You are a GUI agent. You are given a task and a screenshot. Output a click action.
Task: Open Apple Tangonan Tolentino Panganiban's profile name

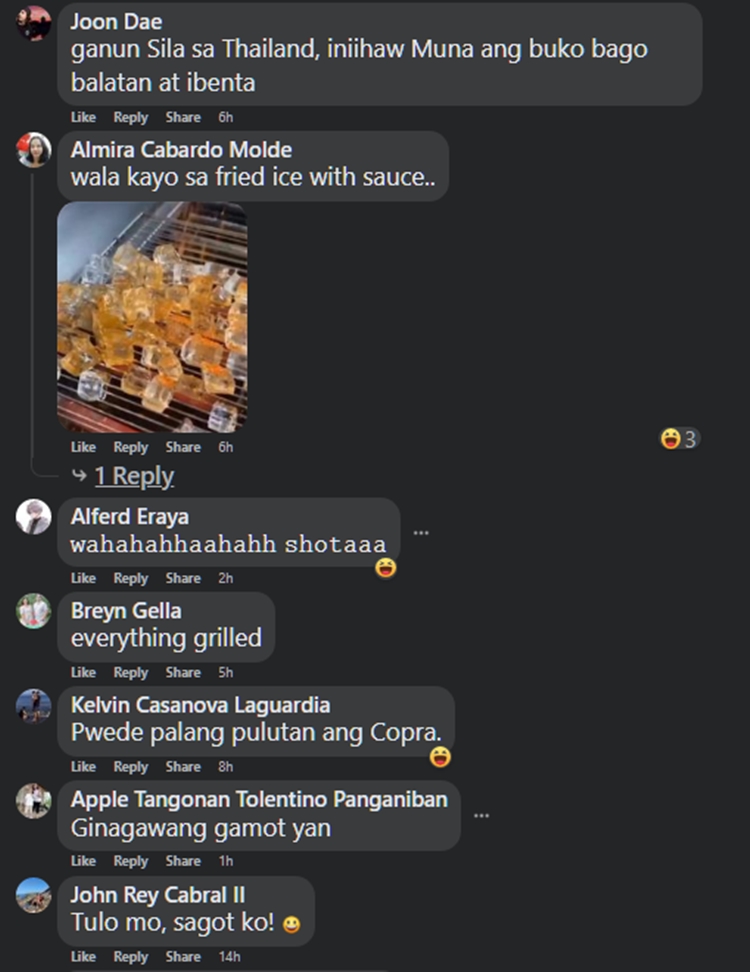click(259, 799)
